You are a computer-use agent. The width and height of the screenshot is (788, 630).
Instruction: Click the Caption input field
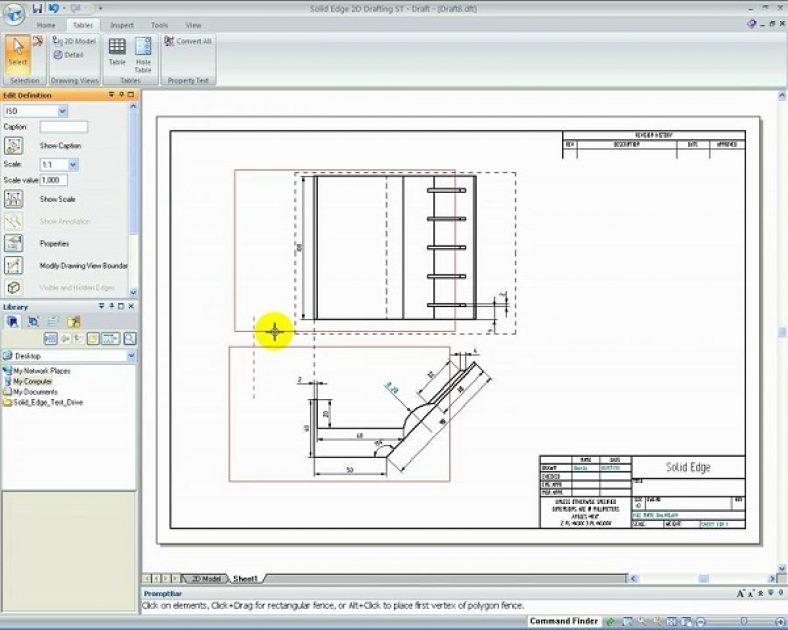(x=64, y=127)
